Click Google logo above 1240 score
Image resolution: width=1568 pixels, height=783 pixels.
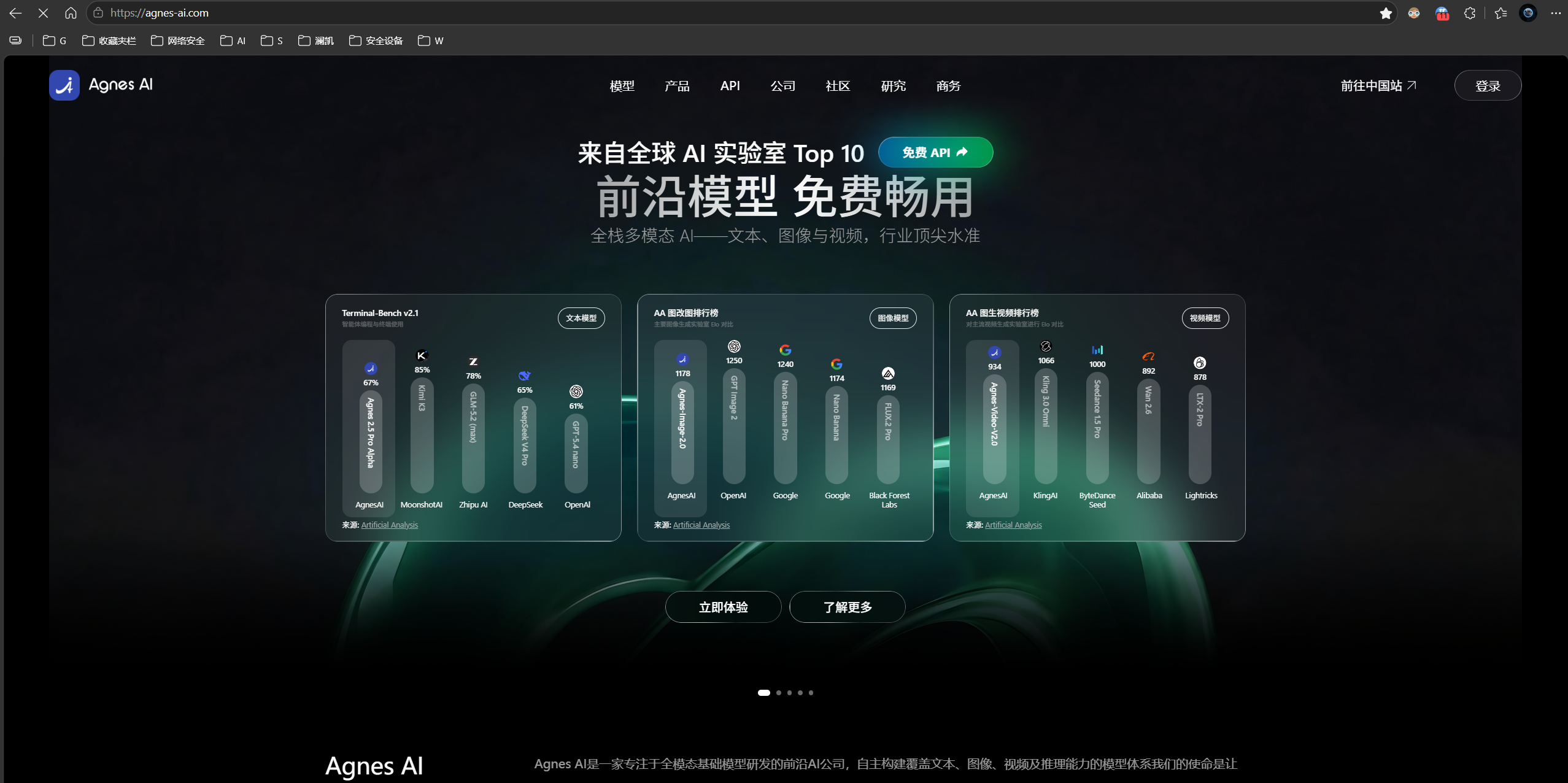tap(786, 350)
